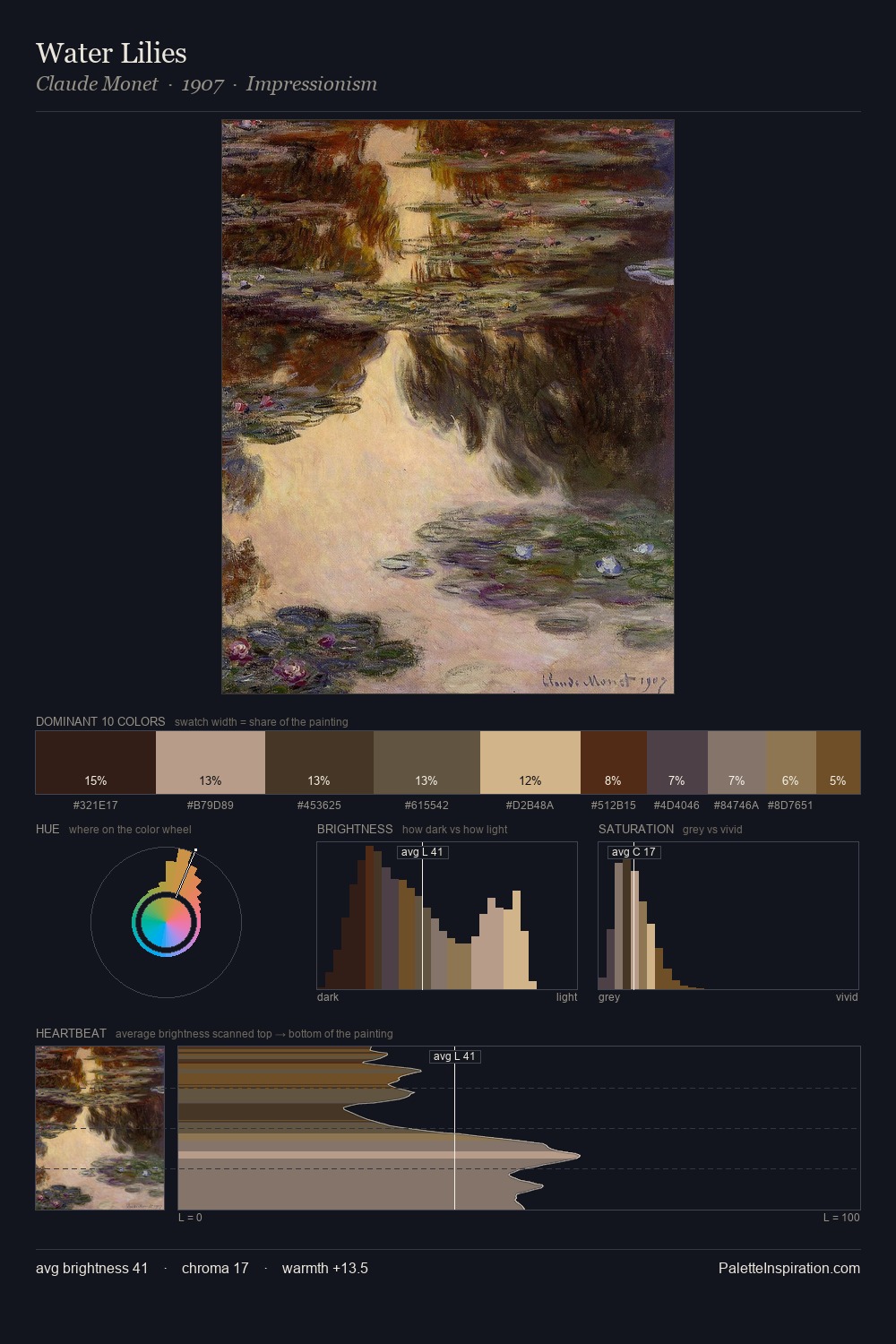Click the hue color wheel

coord(167,922)
